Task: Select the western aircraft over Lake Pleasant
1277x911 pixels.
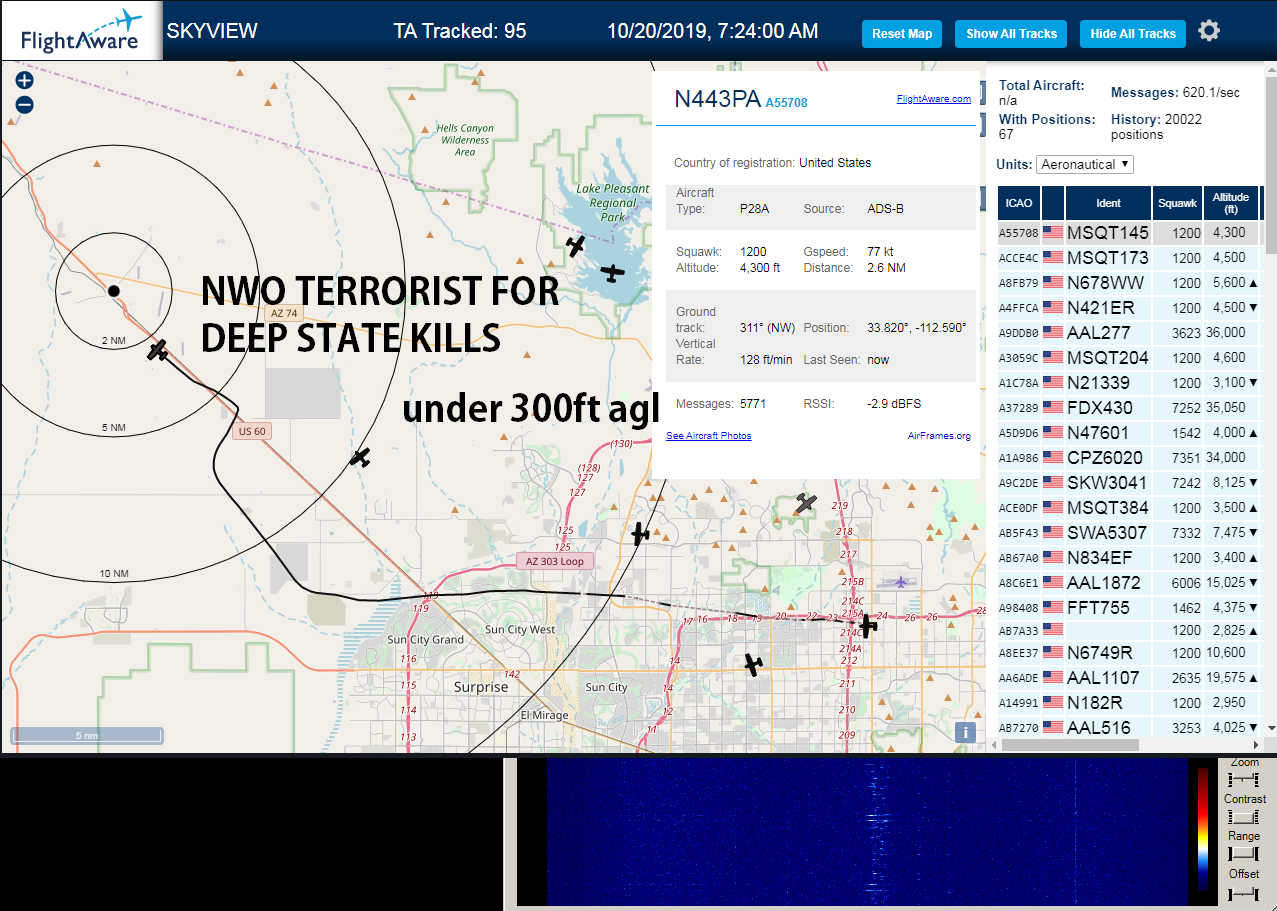Action: click(x=575, y=246)
